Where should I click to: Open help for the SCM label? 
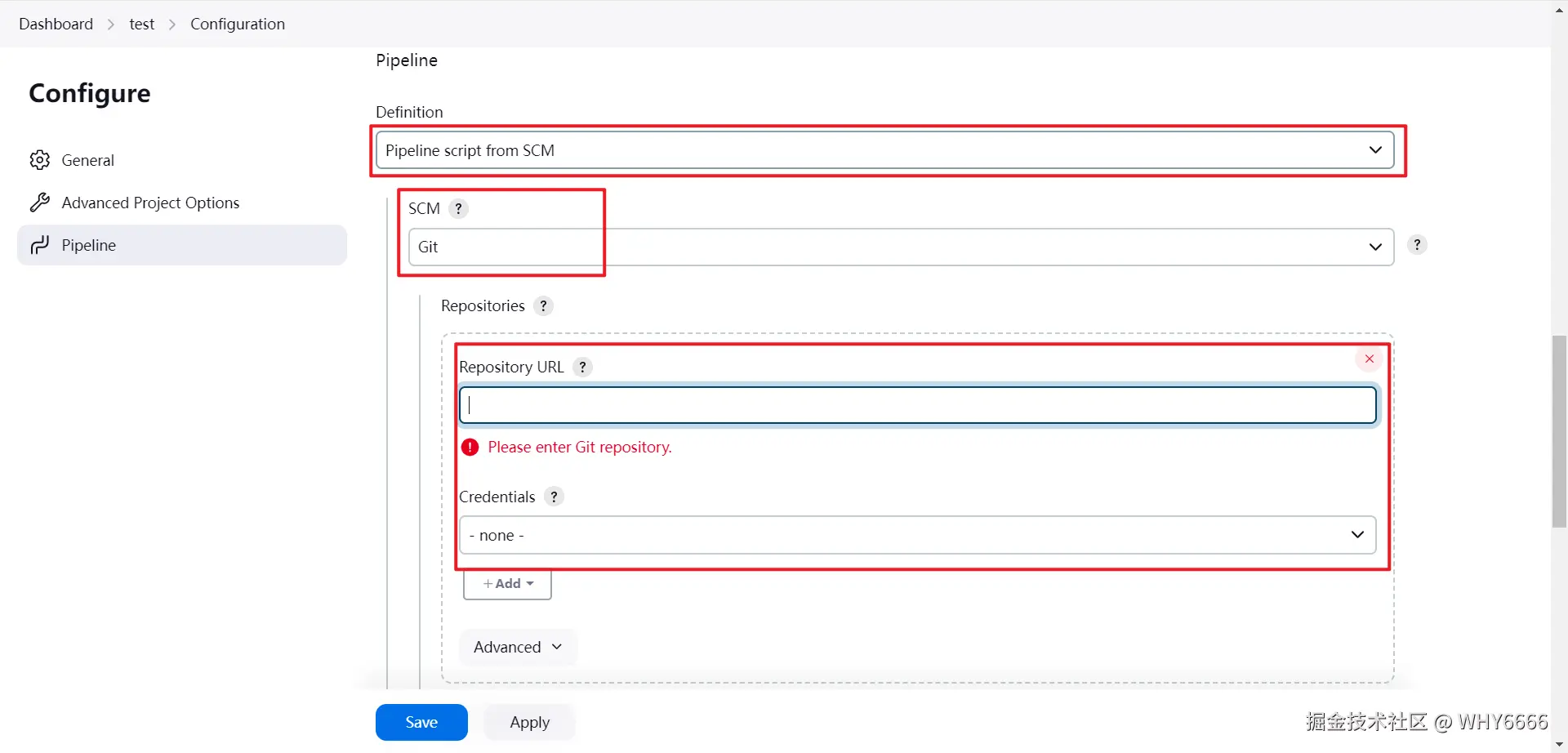click(459, 209)
